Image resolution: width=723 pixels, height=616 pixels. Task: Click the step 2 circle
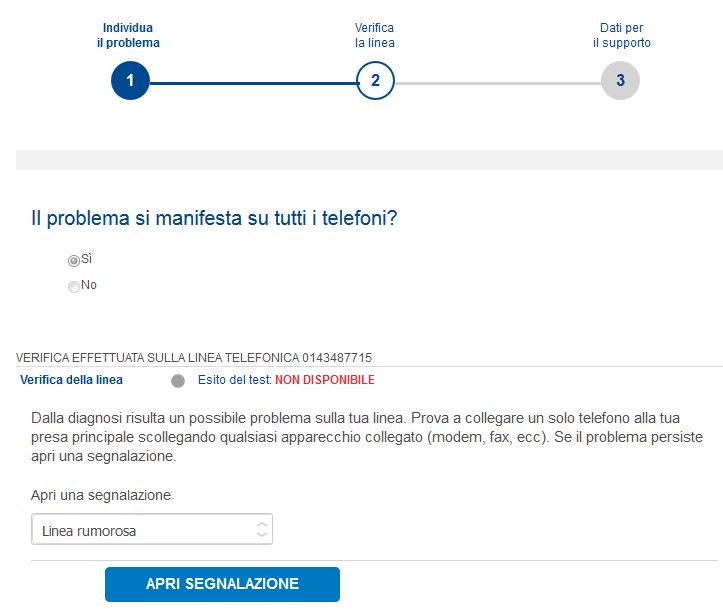tap(375, 81)
